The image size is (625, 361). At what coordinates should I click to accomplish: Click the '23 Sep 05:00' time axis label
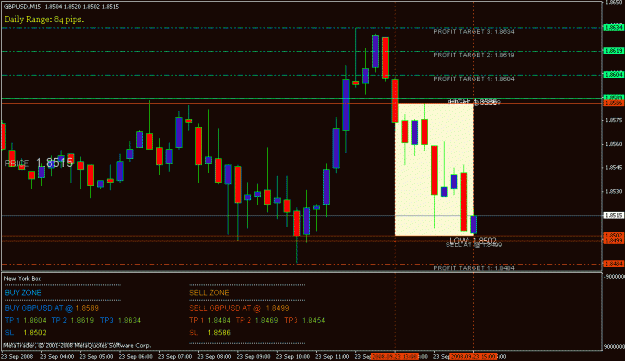96,357
